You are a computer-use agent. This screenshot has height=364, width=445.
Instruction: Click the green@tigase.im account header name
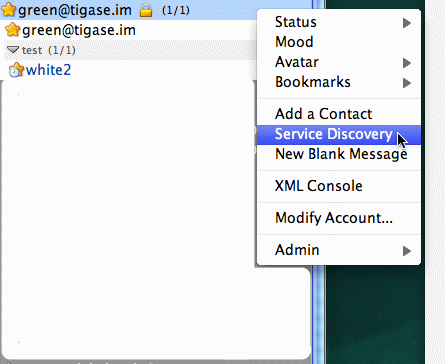click(75, 10)
